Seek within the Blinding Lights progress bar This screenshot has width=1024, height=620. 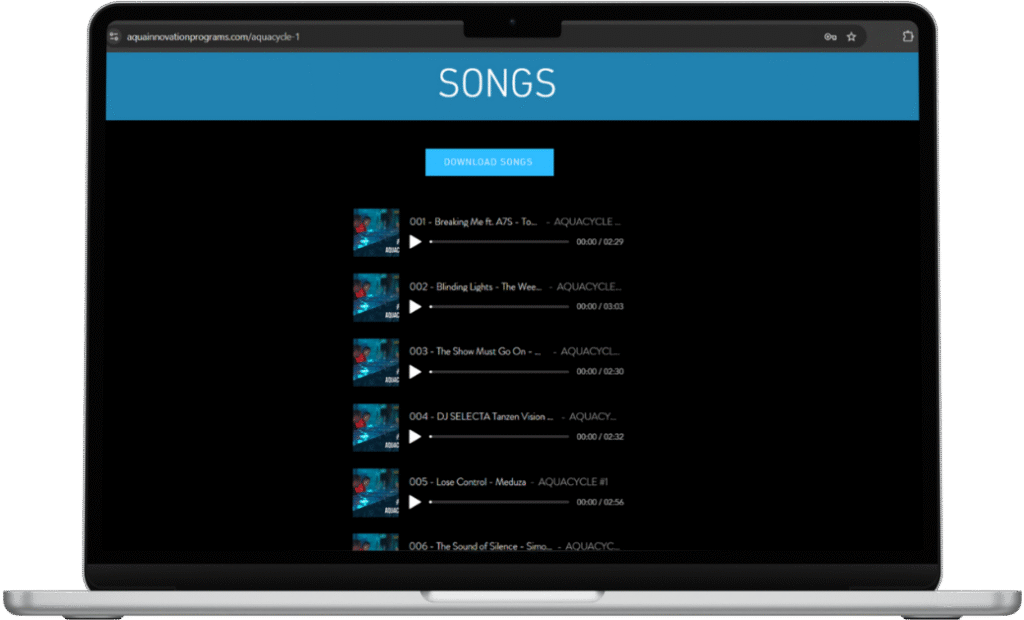[x=499, y=307]
